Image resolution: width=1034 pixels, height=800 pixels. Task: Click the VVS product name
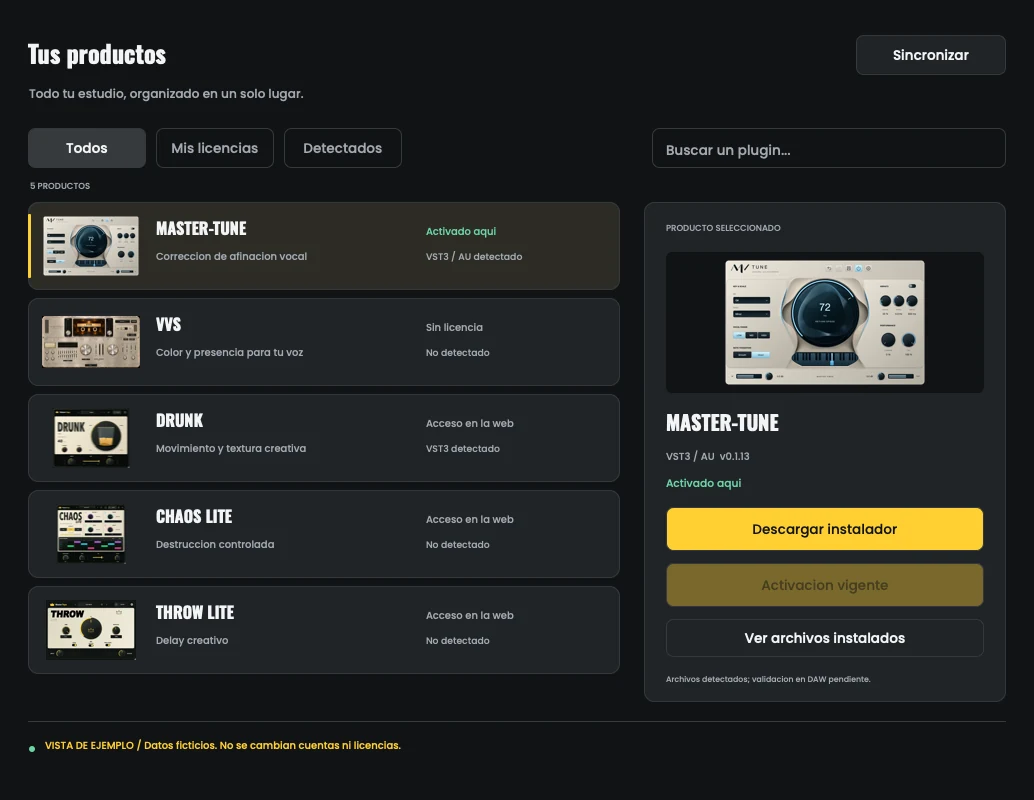168,324
